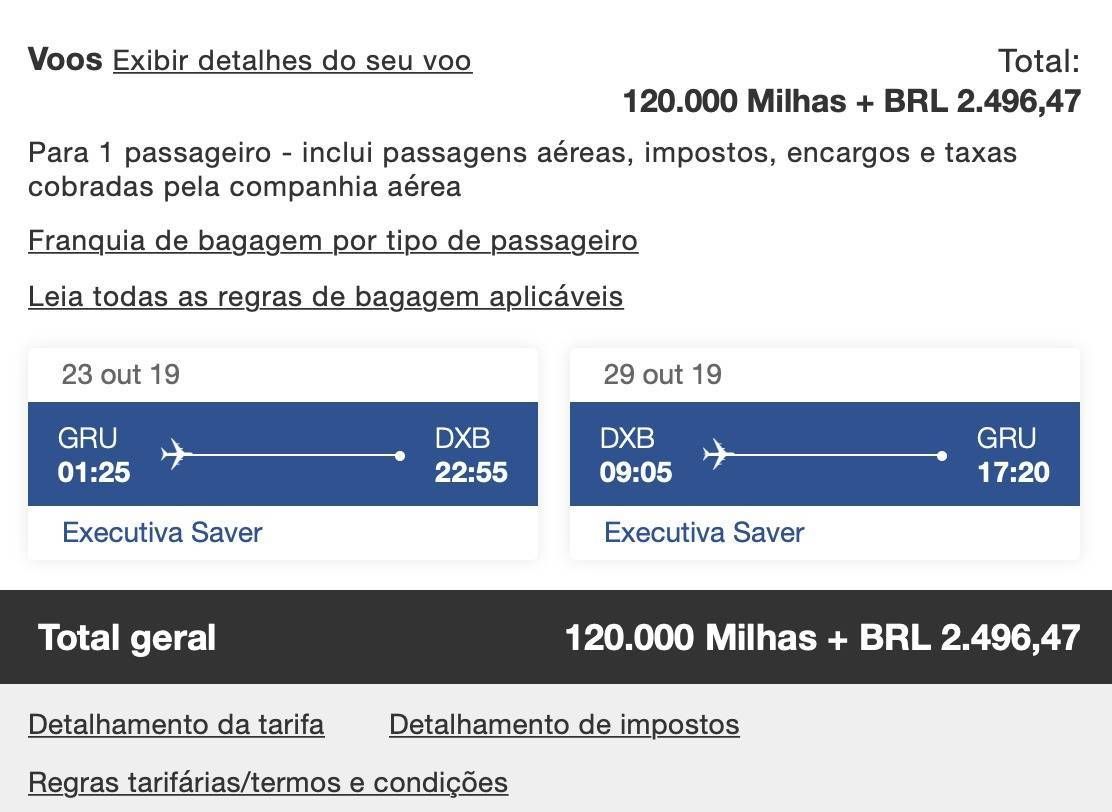Click the airplane icon on GRU to DXB flight
The width and height of the screenshot is (1112, 812).
176,454
